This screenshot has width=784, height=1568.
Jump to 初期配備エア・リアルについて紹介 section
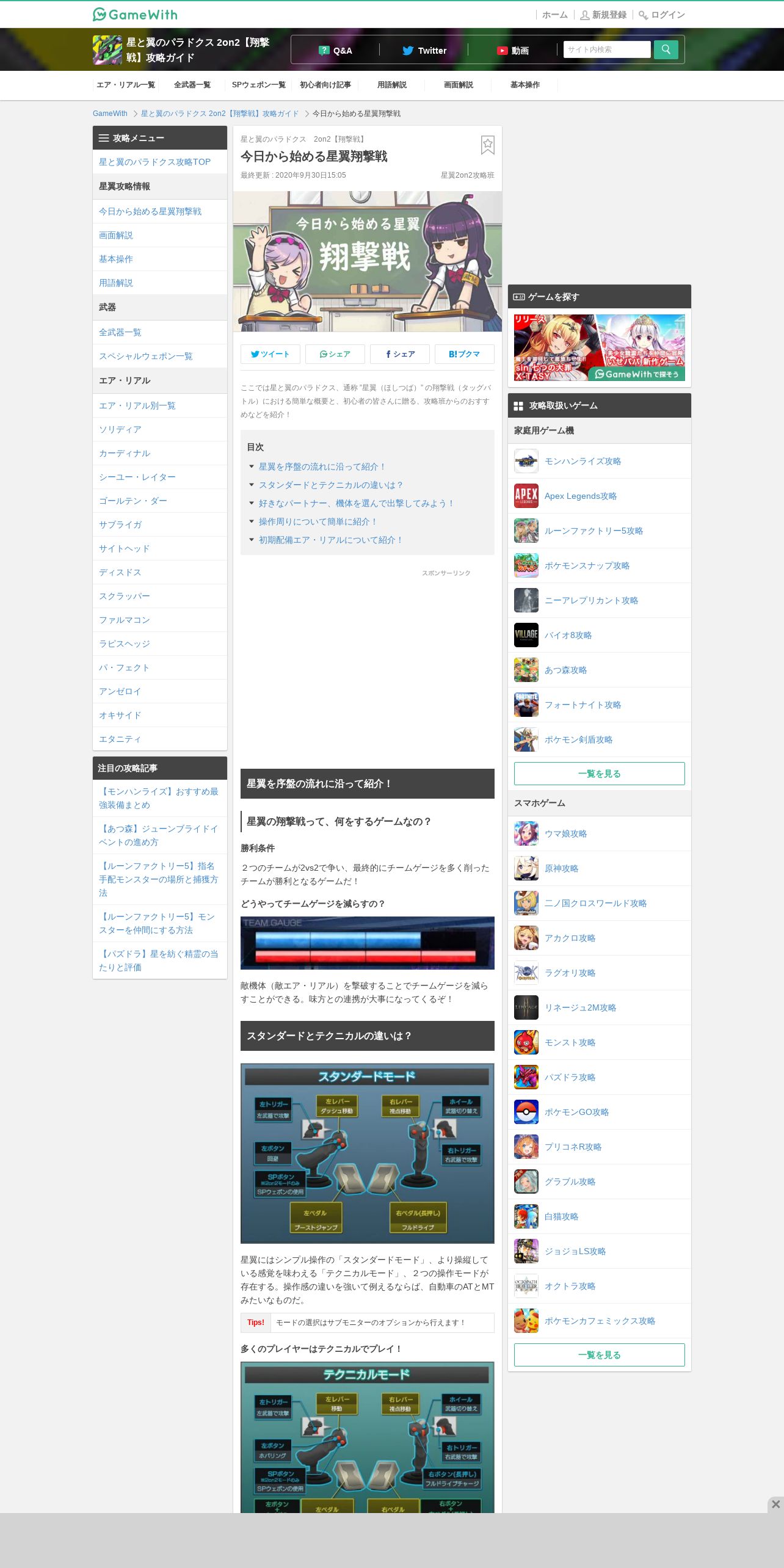click(330, 540)
